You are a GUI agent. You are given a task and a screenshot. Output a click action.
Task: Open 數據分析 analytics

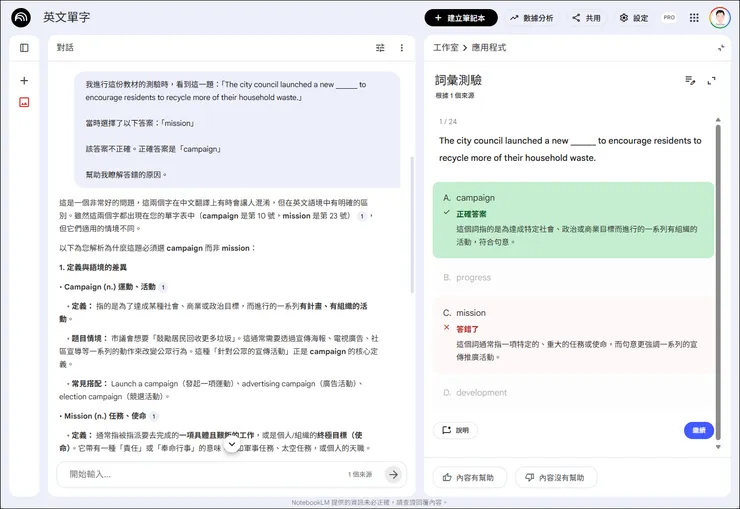531,18
